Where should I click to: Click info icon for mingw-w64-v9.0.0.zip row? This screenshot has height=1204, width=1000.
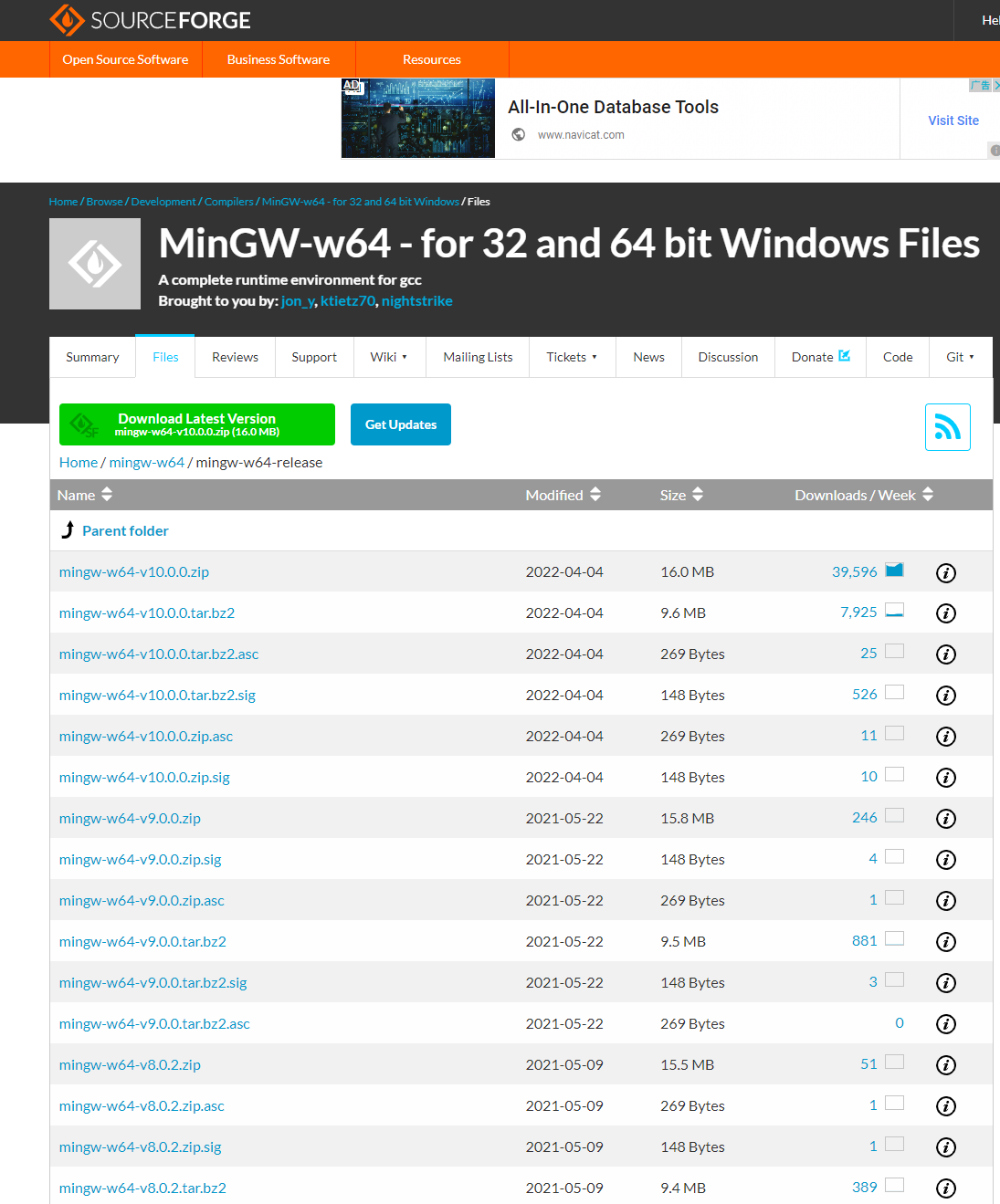tap(946, 819)
